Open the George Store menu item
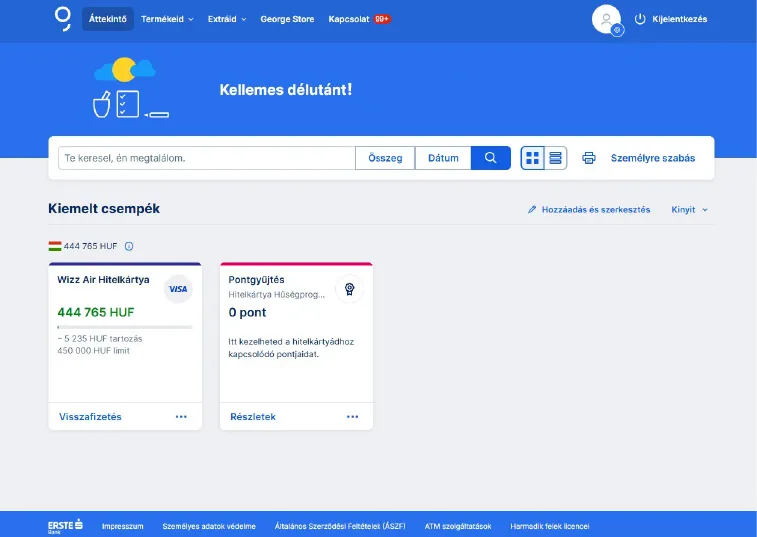This screenshot has height=537, width=757. (287, 19)
